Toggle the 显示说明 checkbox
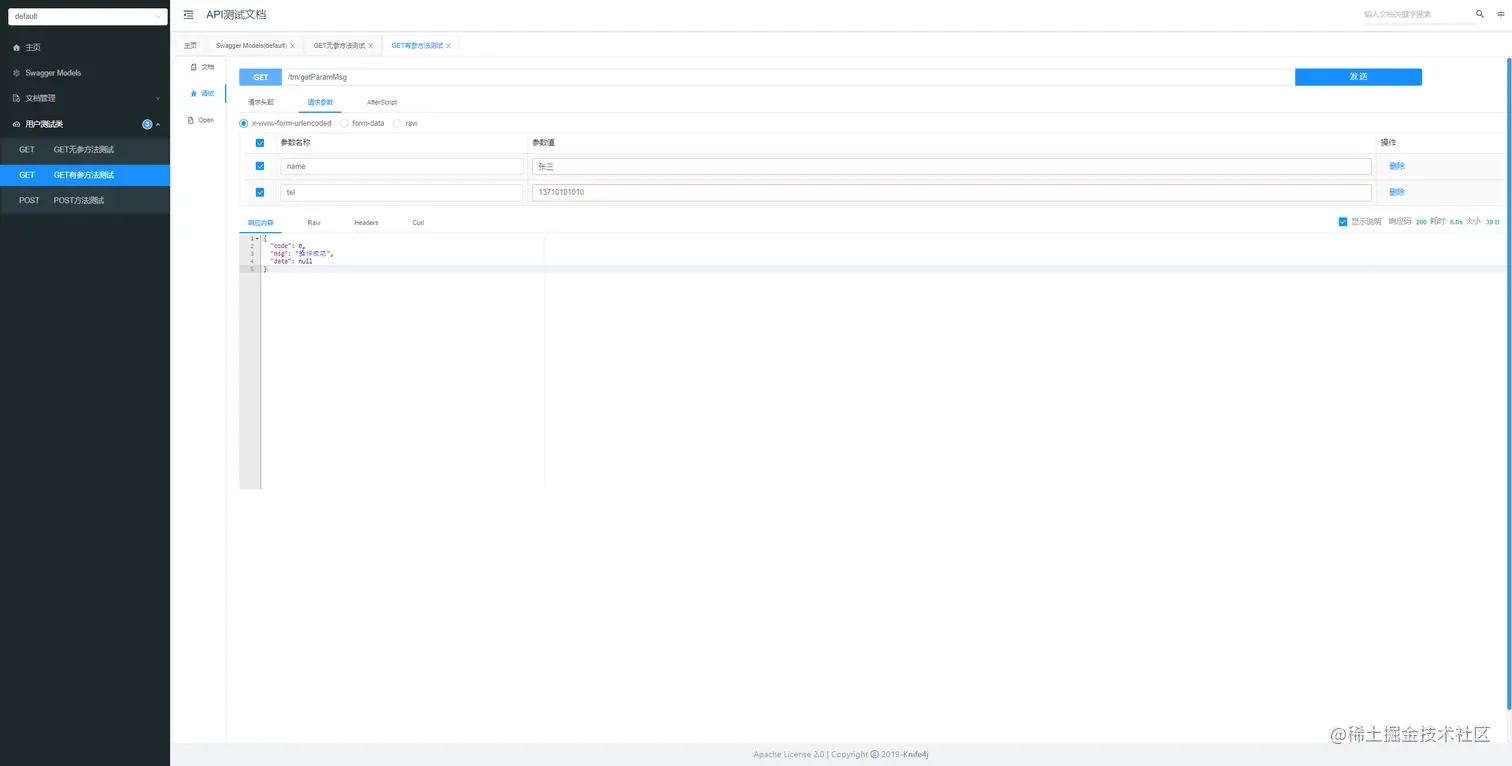This screenshot has width=1512, height=766. 1343,222
